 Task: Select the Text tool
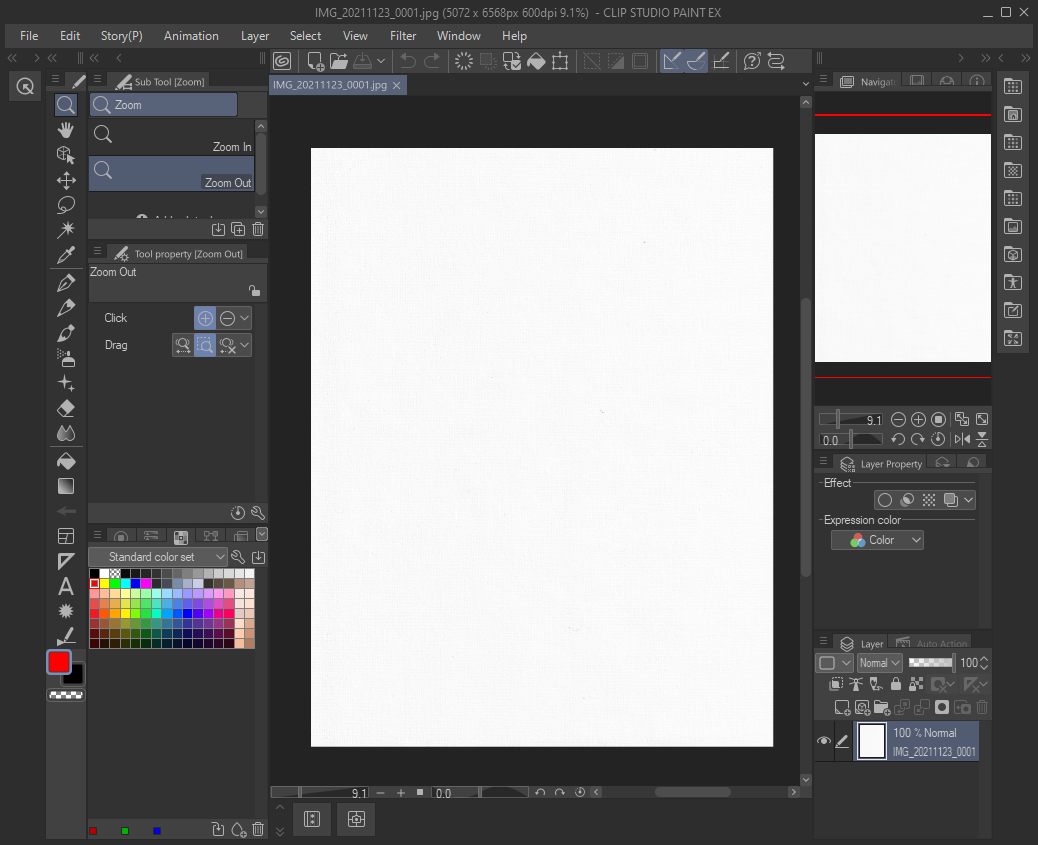[66, 586]
